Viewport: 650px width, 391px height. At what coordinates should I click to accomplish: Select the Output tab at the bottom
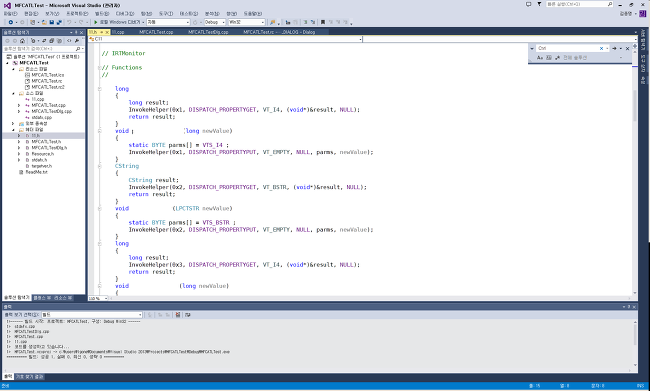(x=8, y=376)
